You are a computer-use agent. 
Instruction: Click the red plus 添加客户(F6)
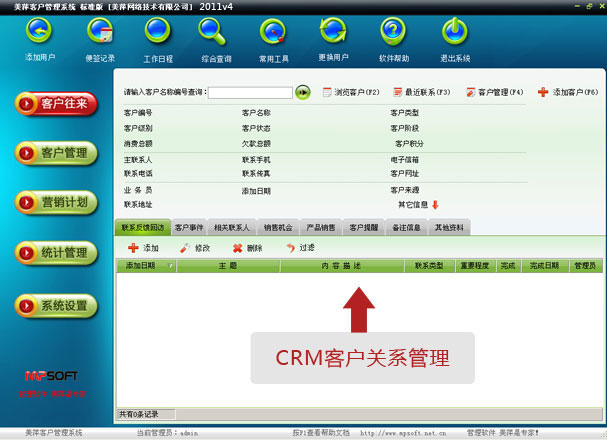pyautogui.click(x=543, y=92)
